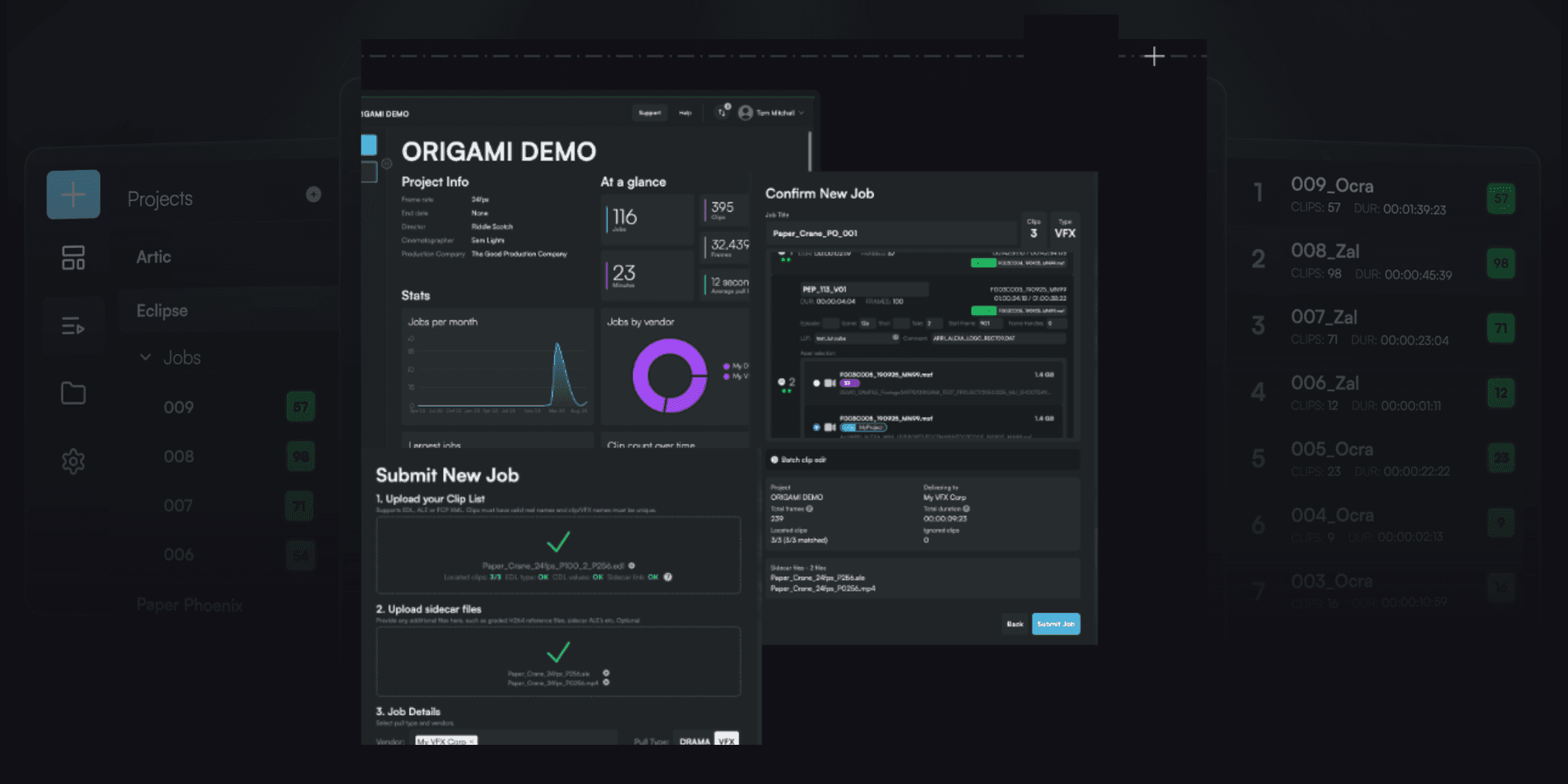Image resolution: width=1568 pixels, height=784 pixels.
Task: Click the Submit Job button
Action: [x=1056, y=624]
